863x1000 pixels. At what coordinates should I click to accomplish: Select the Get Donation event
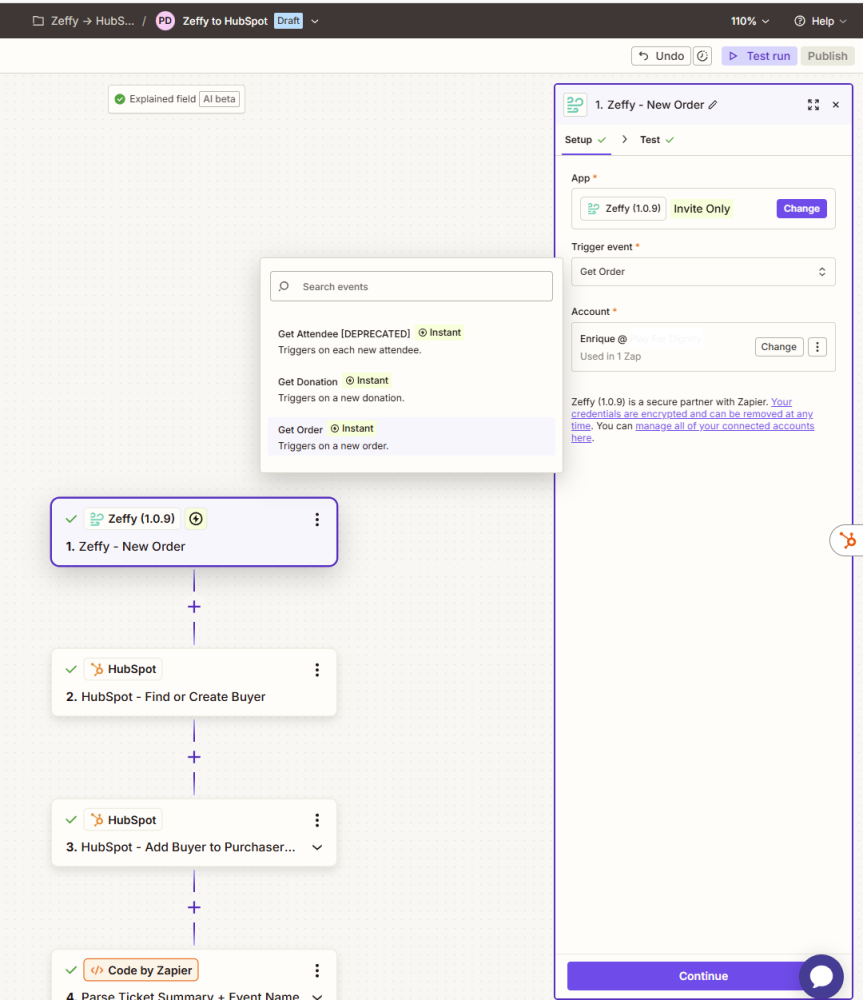pos(411,389)
